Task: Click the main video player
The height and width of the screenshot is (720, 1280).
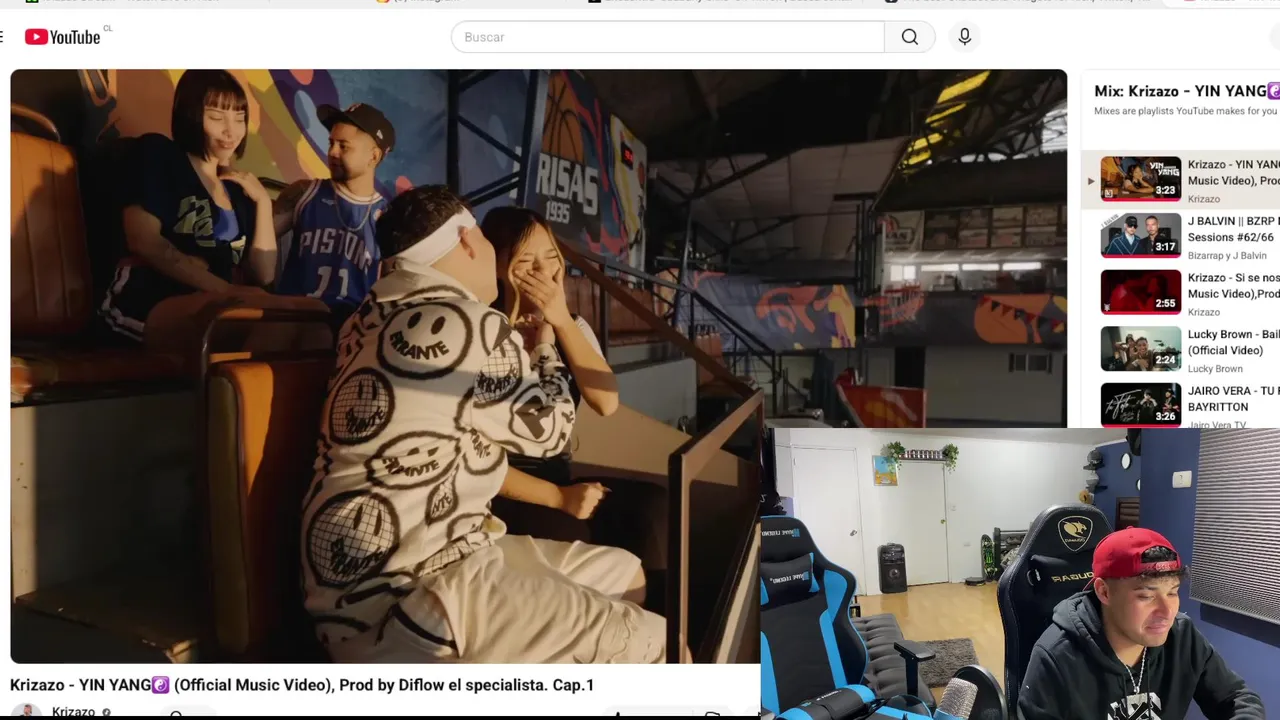Action: pos(538,366)
